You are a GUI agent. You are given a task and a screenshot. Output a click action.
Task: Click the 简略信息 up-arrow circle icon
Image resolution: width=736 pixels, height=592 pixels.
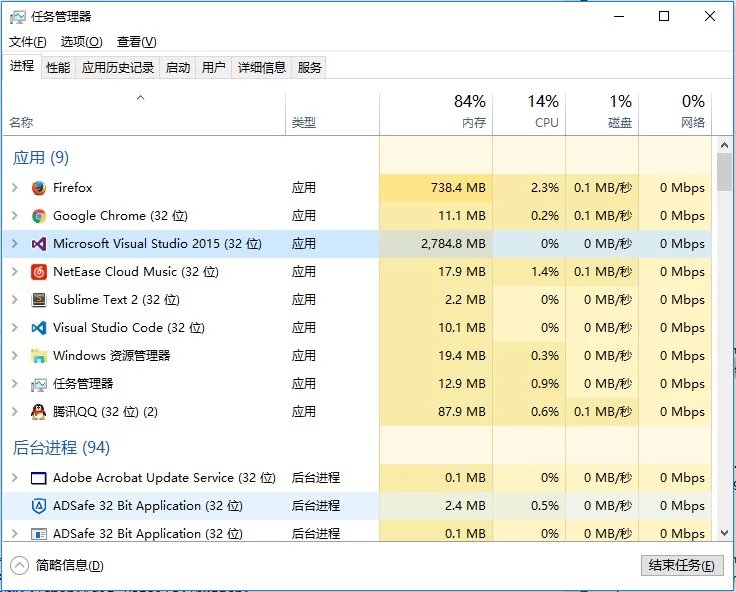tap(19, 565)
